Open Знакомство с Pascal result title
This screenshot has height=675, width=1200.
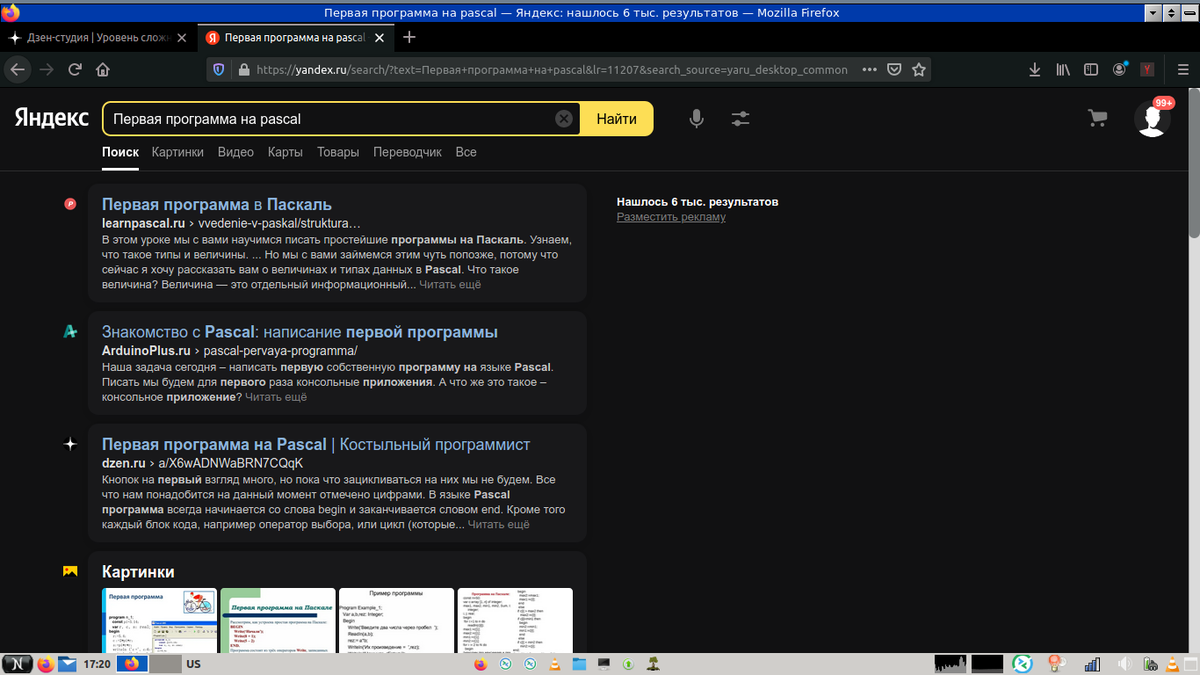coord(300,332)
